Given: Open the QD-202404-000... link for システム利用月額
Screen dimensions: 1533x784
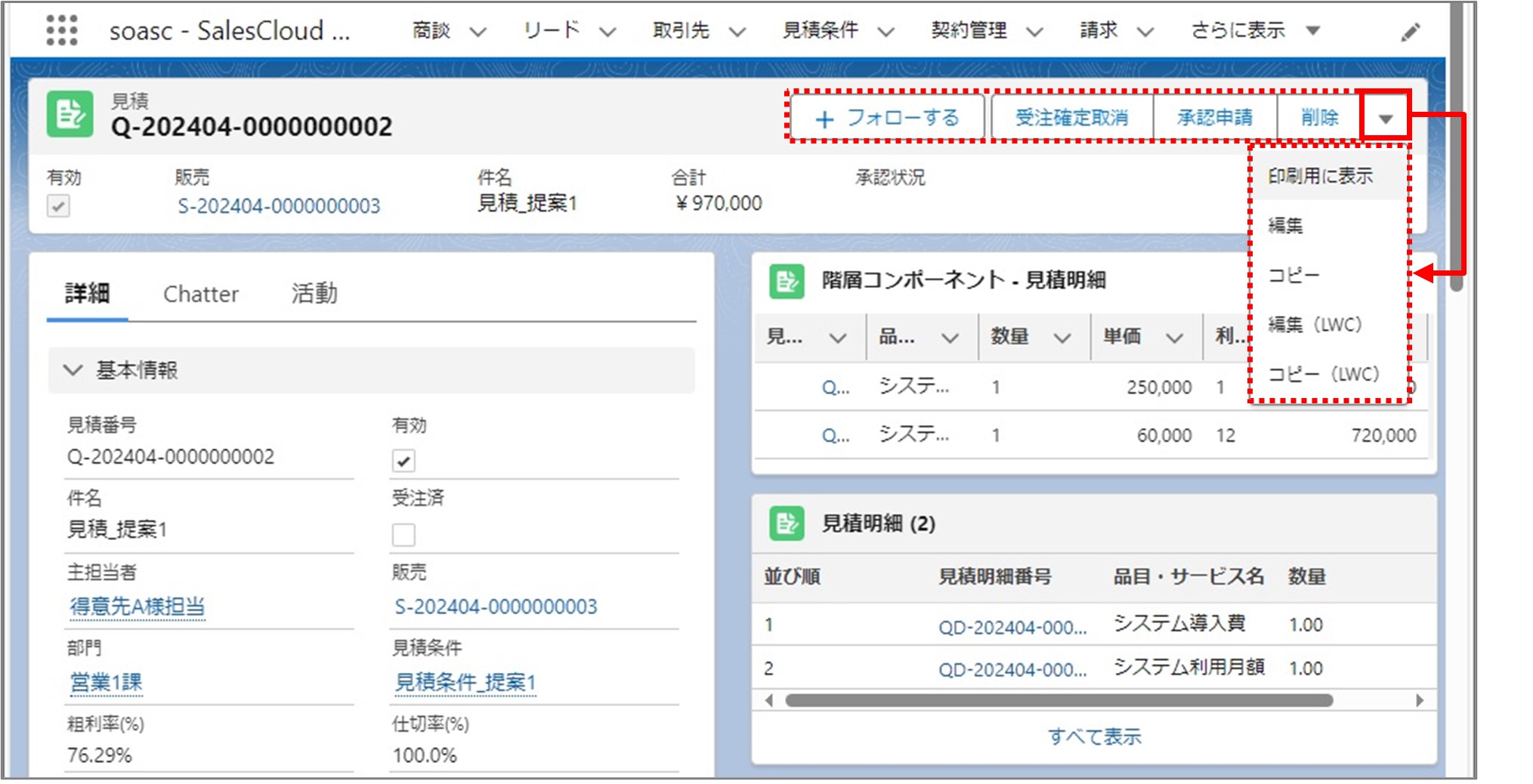Looking at the screenshot, I should 1012,669.
